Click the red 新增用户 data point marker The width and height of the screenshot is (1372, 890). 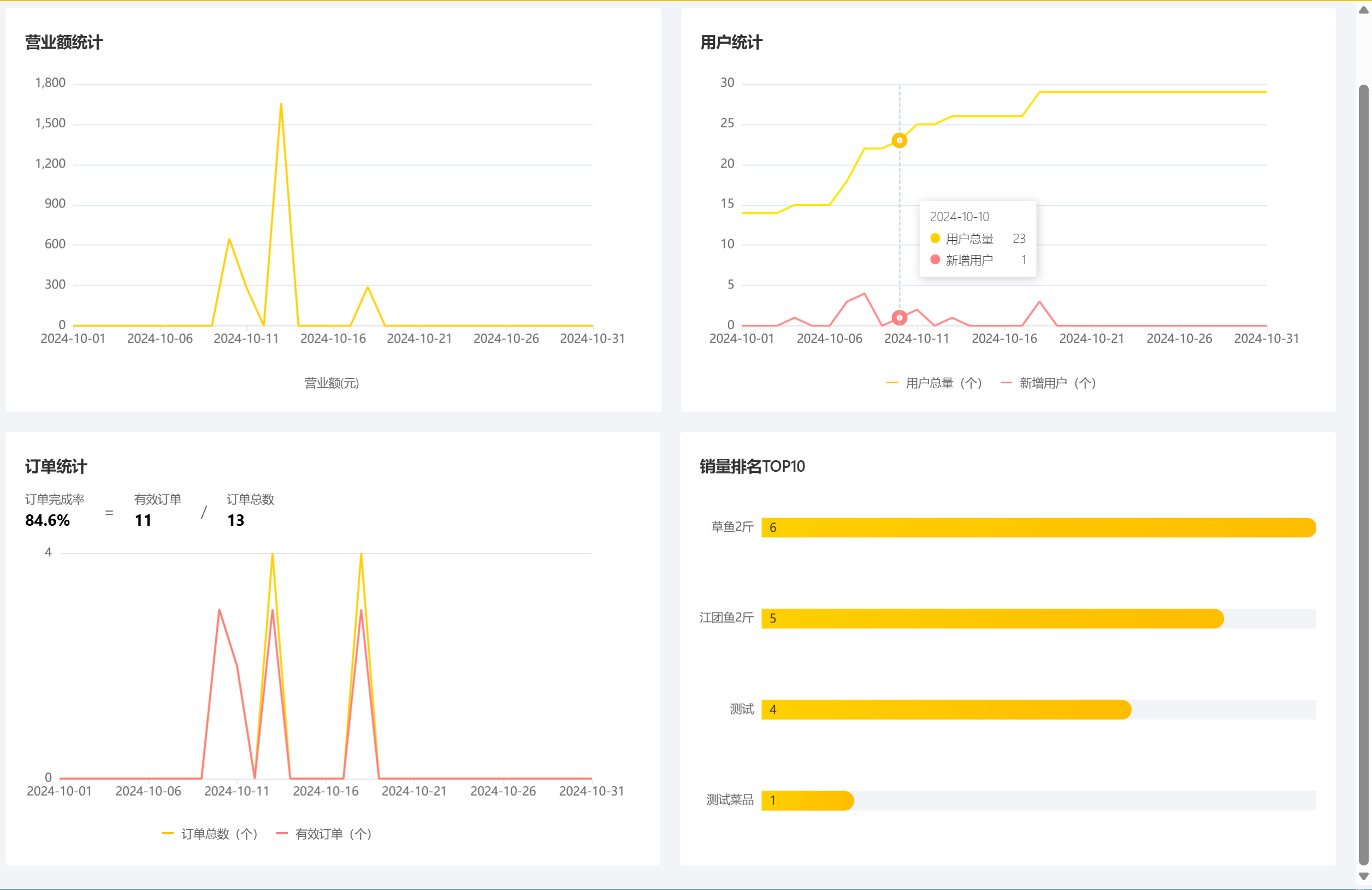[898, 317]
